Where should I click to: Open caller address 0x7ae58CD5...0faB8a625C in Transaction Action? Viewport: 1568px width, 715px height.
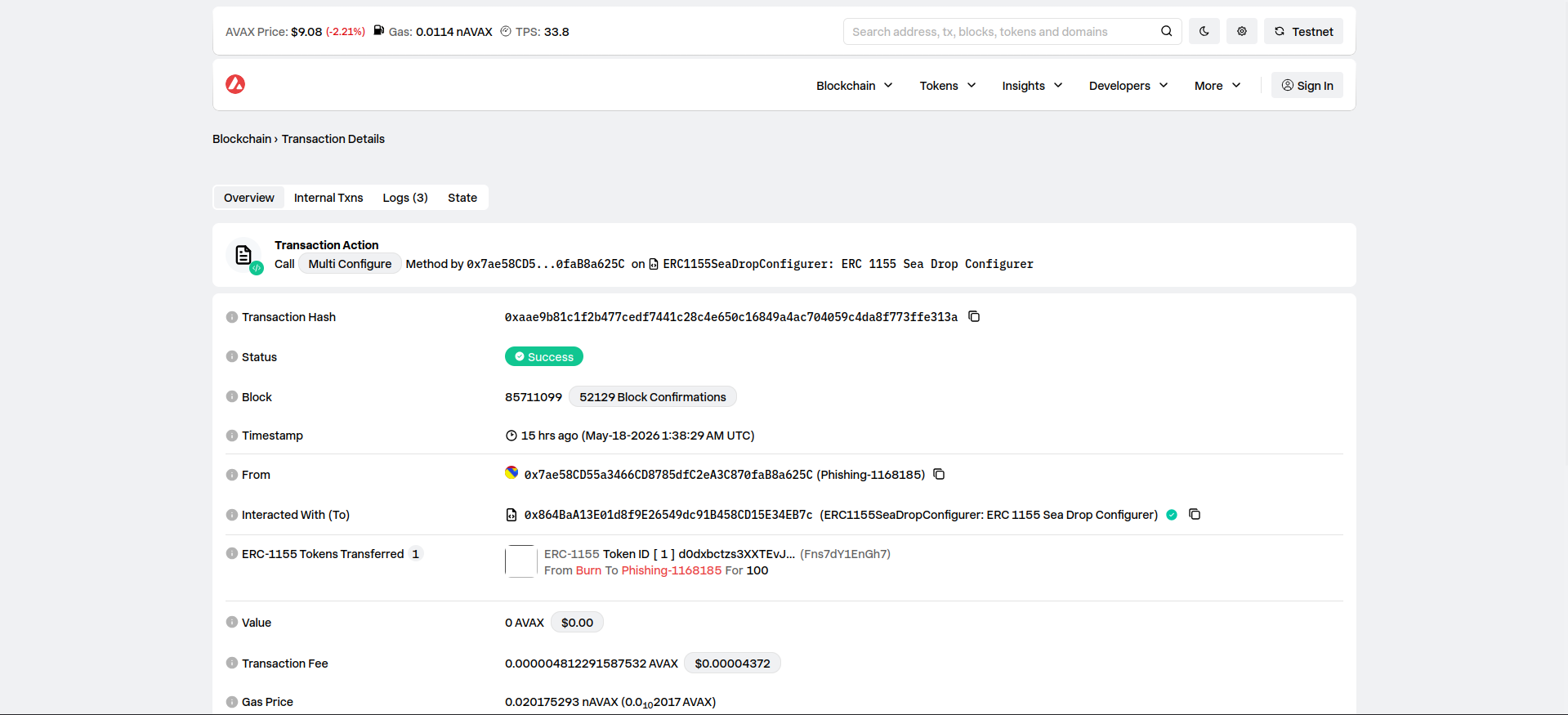point(546,264)
